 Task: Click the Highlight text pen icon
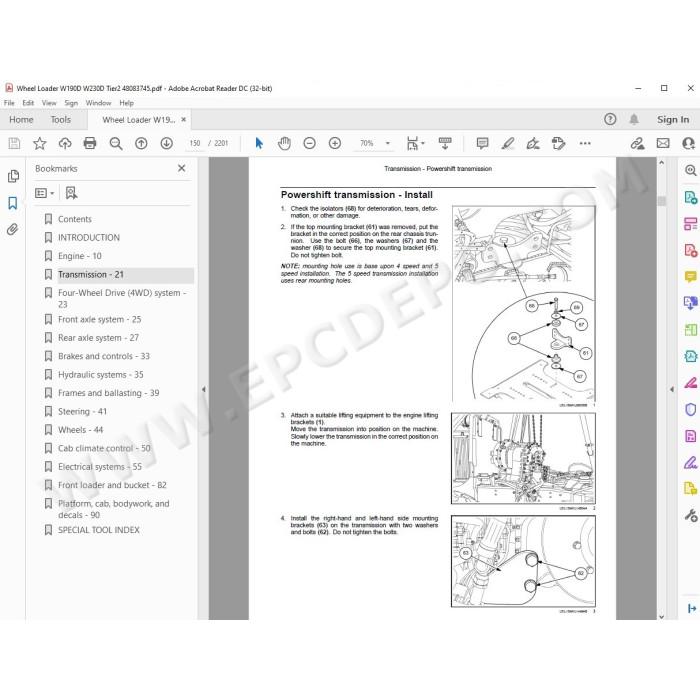508,143
